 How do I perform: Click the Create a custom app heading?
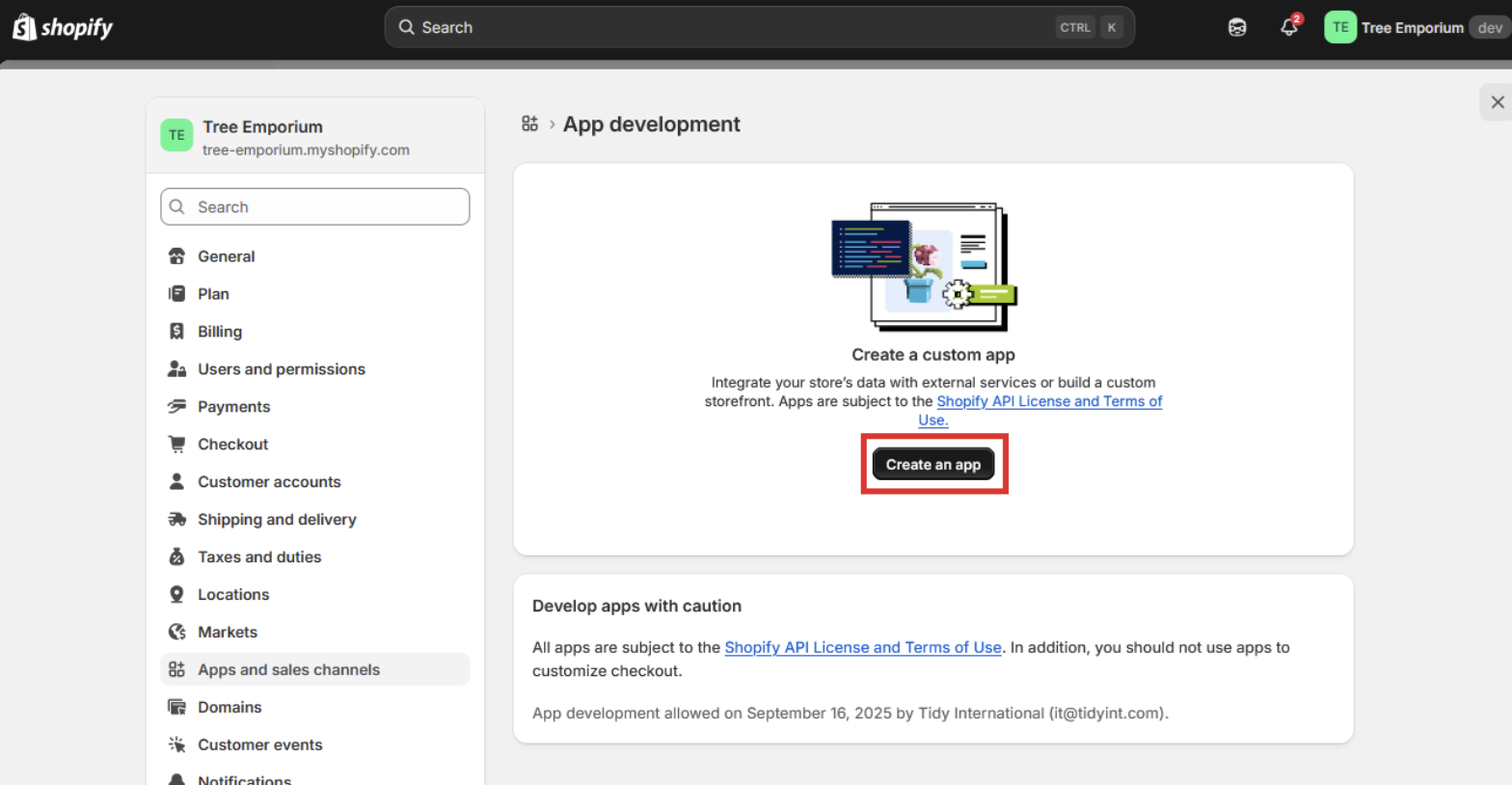[x=933, y=355]
